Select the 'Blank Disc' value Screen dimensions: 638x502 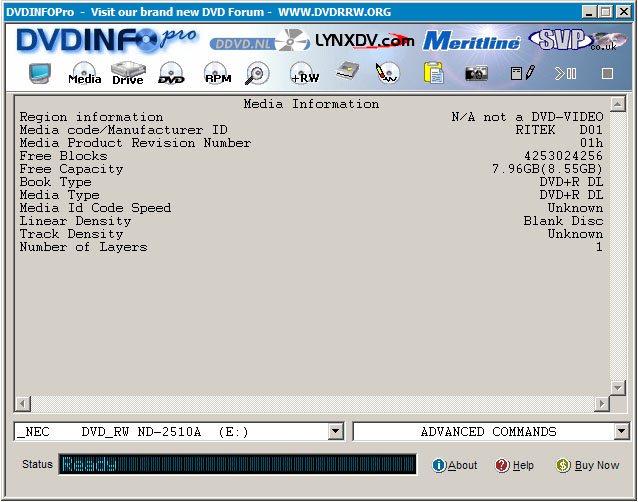coord(563,221)
